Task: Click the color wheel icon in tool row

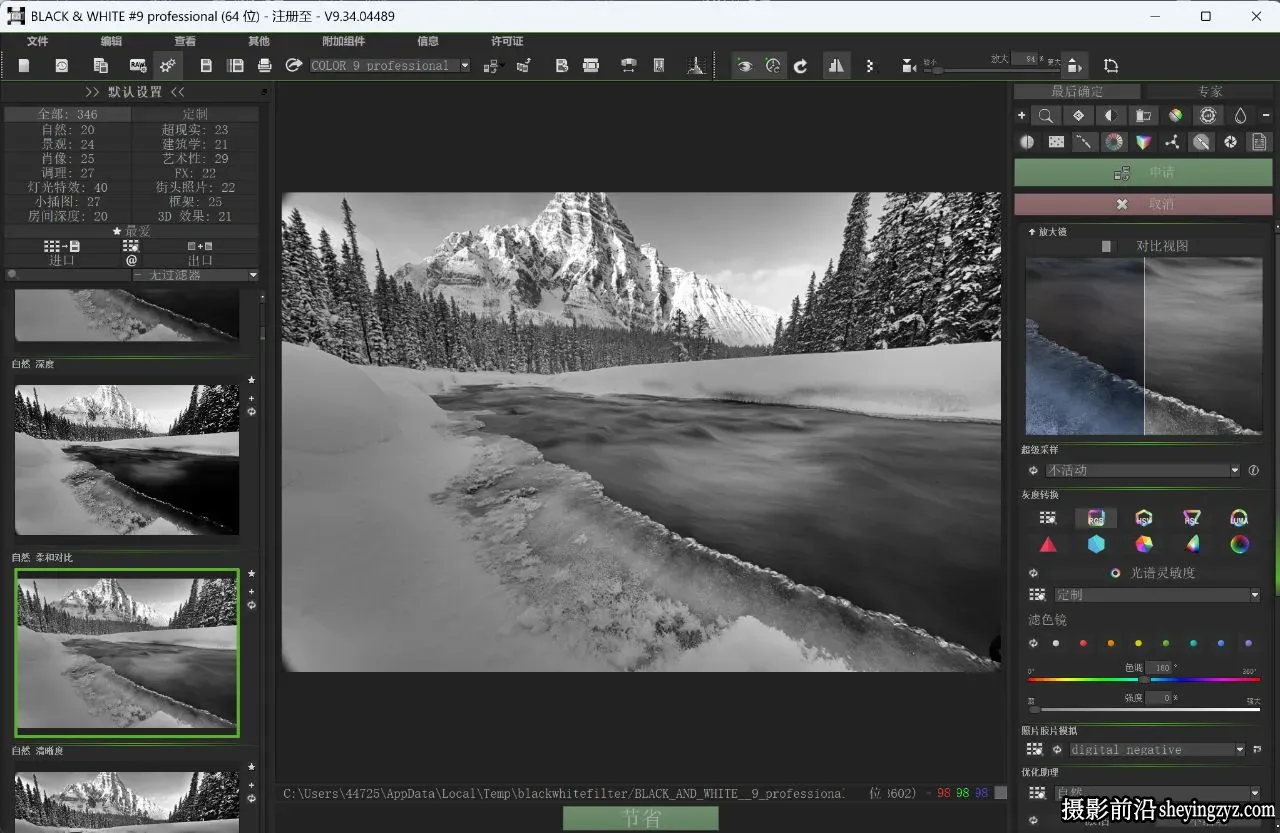Action: [1114, 143]
